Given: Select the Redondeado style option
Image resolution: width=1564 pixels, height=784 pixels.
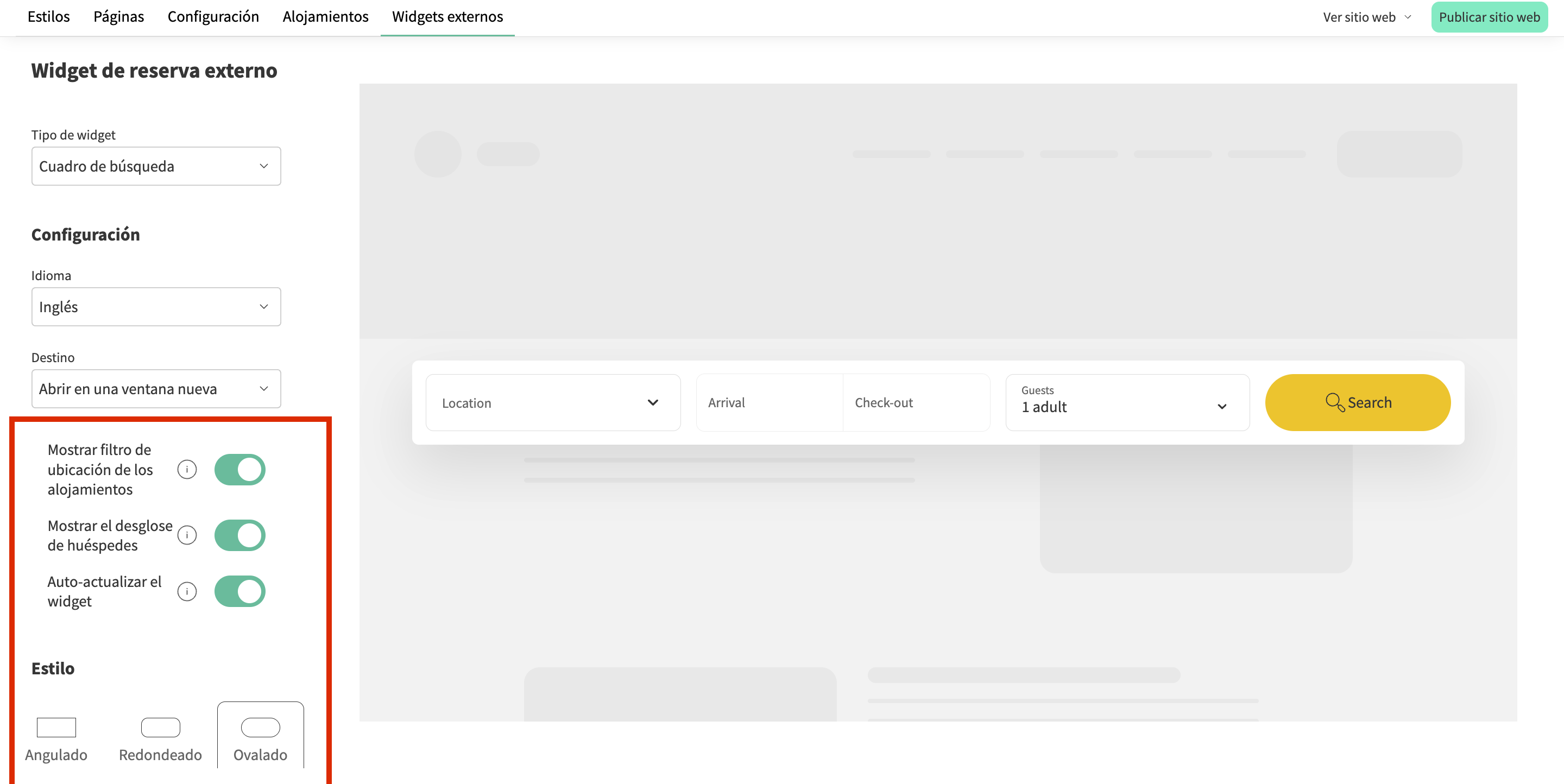Looking at the screenshot, I should pos(160,739).
